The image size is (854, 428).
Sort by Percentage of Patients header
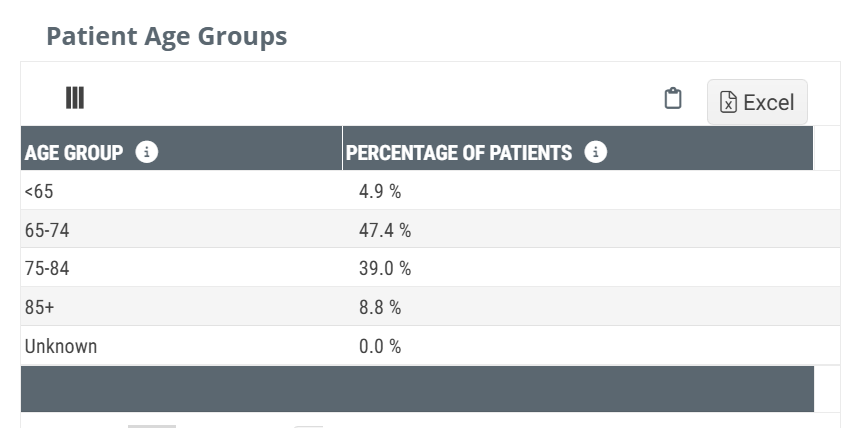click(x=459, y=153)
